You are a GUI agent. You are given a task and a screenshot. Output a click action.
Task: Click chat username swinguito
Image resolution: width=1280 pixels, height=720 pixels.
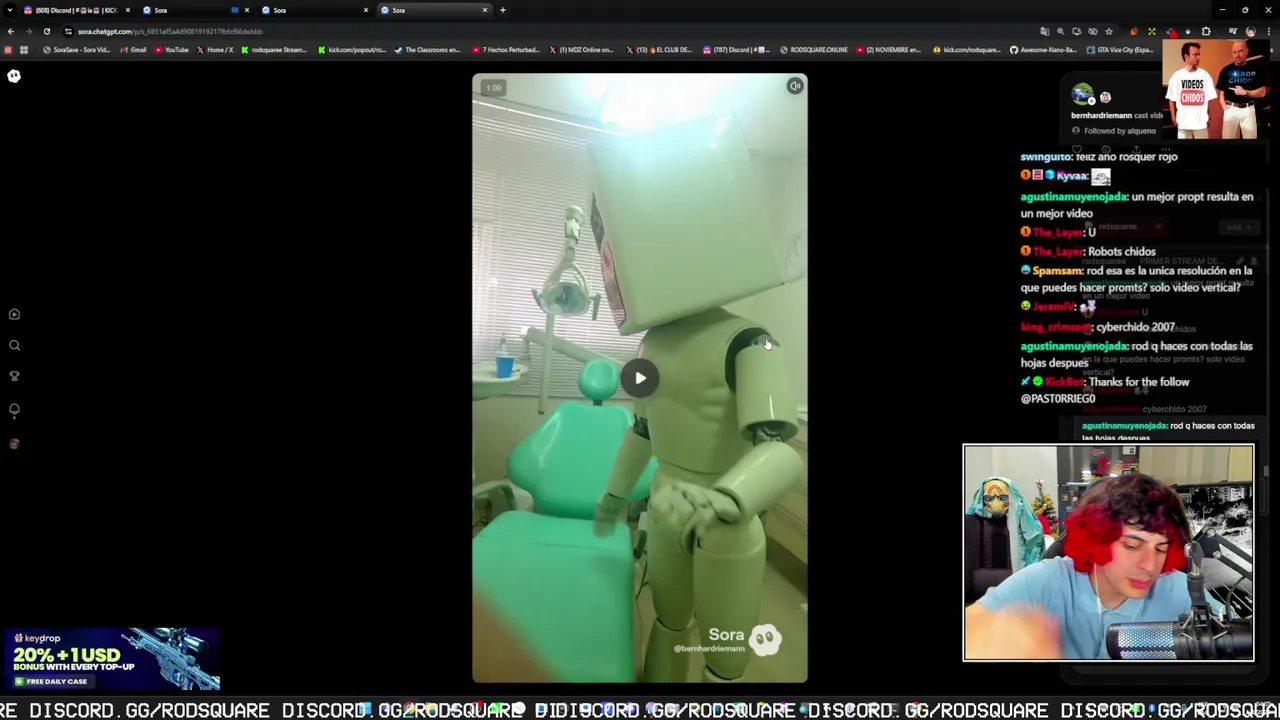[x=1046, y=157]
